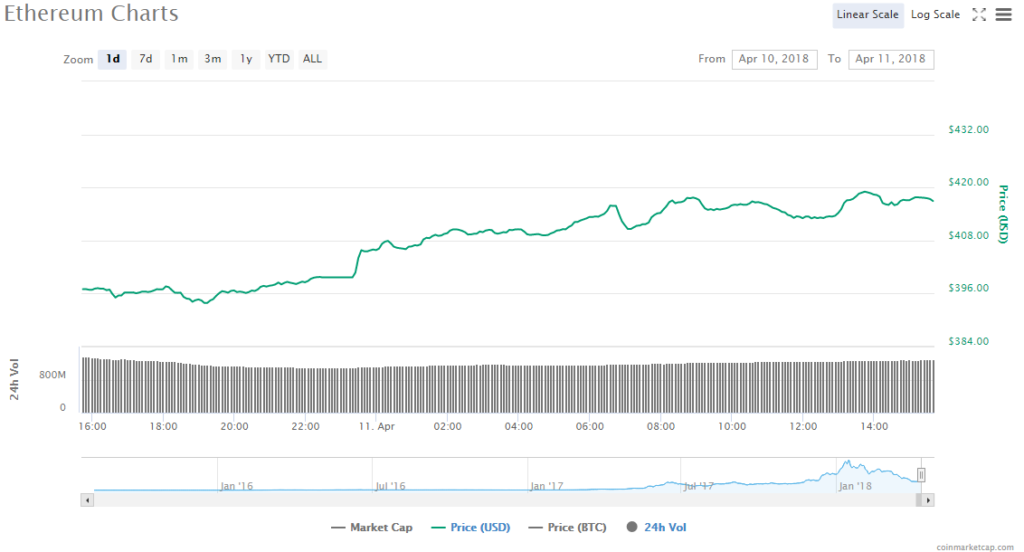Click the navigator scrollbar left arrow
The width and height of the screenshot is (1024, 552).
[x=88, y=499]
